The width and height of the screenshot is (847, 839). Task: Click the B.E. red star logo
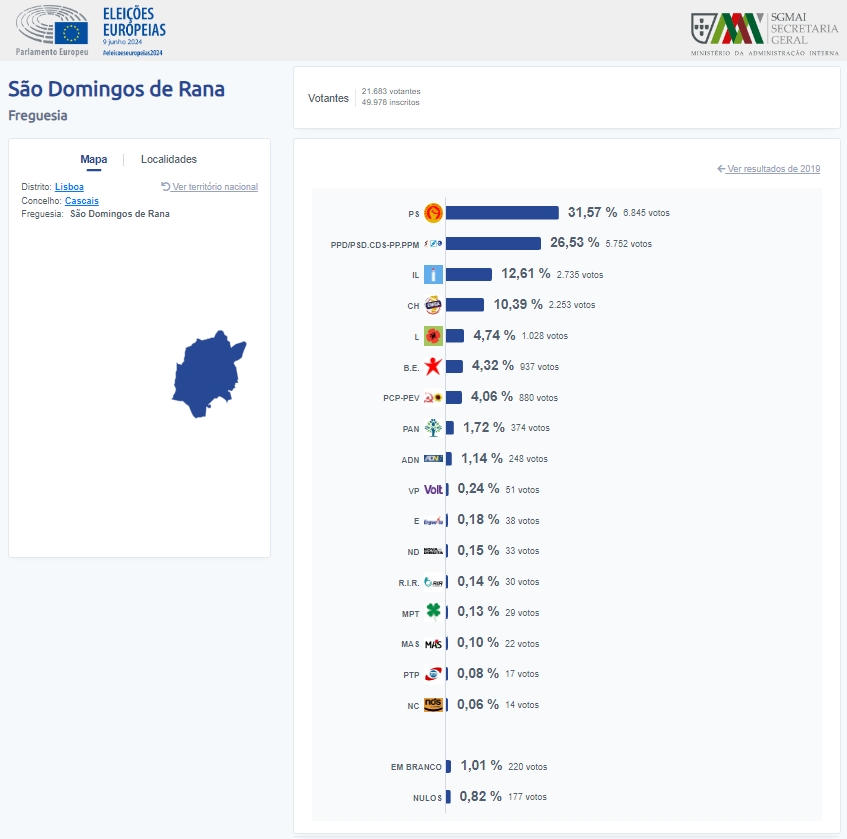[433, 367]
